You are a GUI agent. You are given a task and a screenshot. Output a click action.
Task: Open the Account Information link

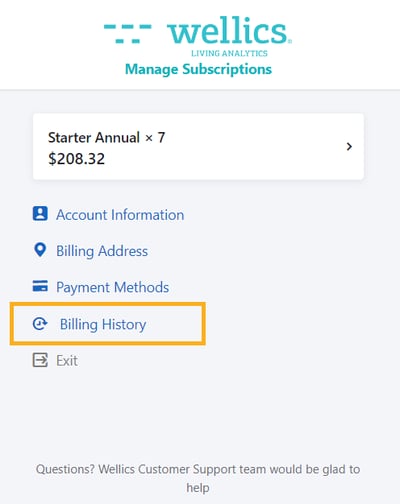120,215
